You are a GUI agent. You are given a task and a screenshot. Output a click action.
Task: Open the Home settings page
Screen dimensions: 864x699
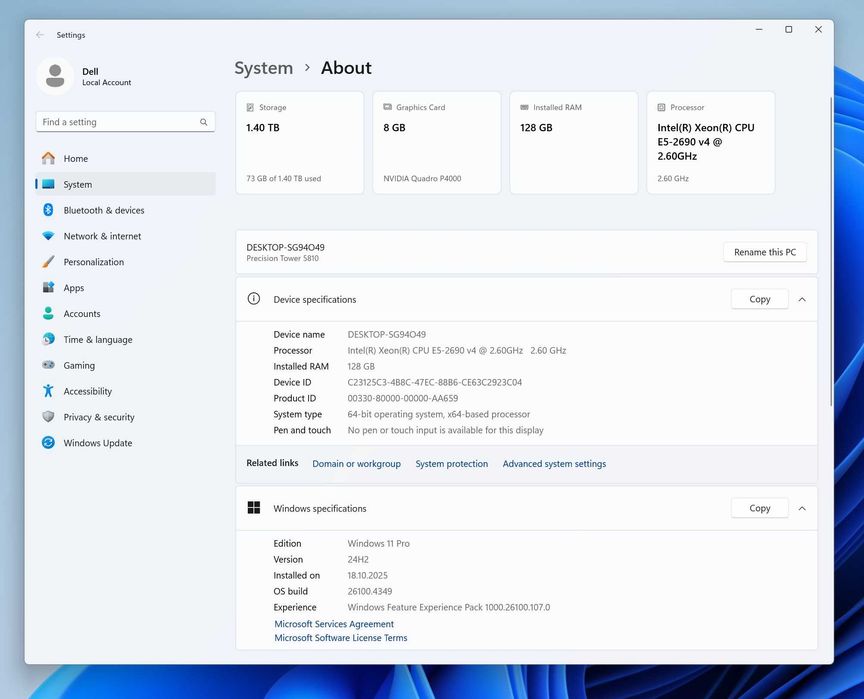point(126,158)
